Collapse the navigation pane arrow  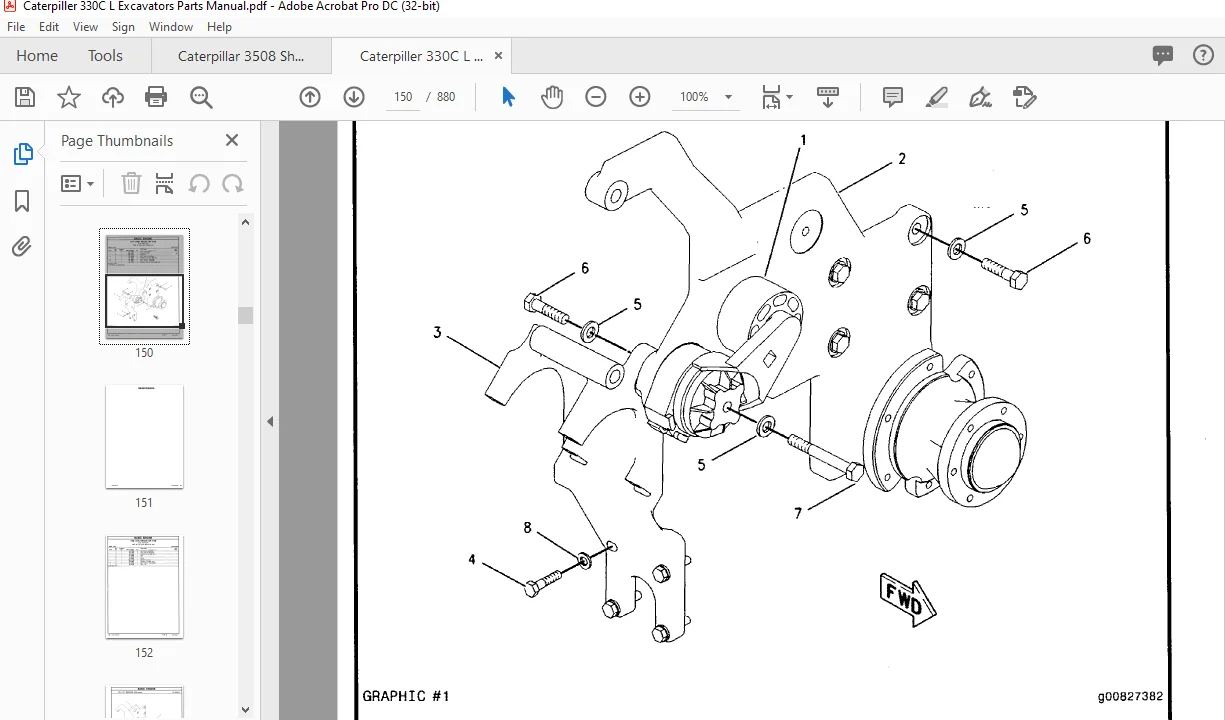coord(270,422)
